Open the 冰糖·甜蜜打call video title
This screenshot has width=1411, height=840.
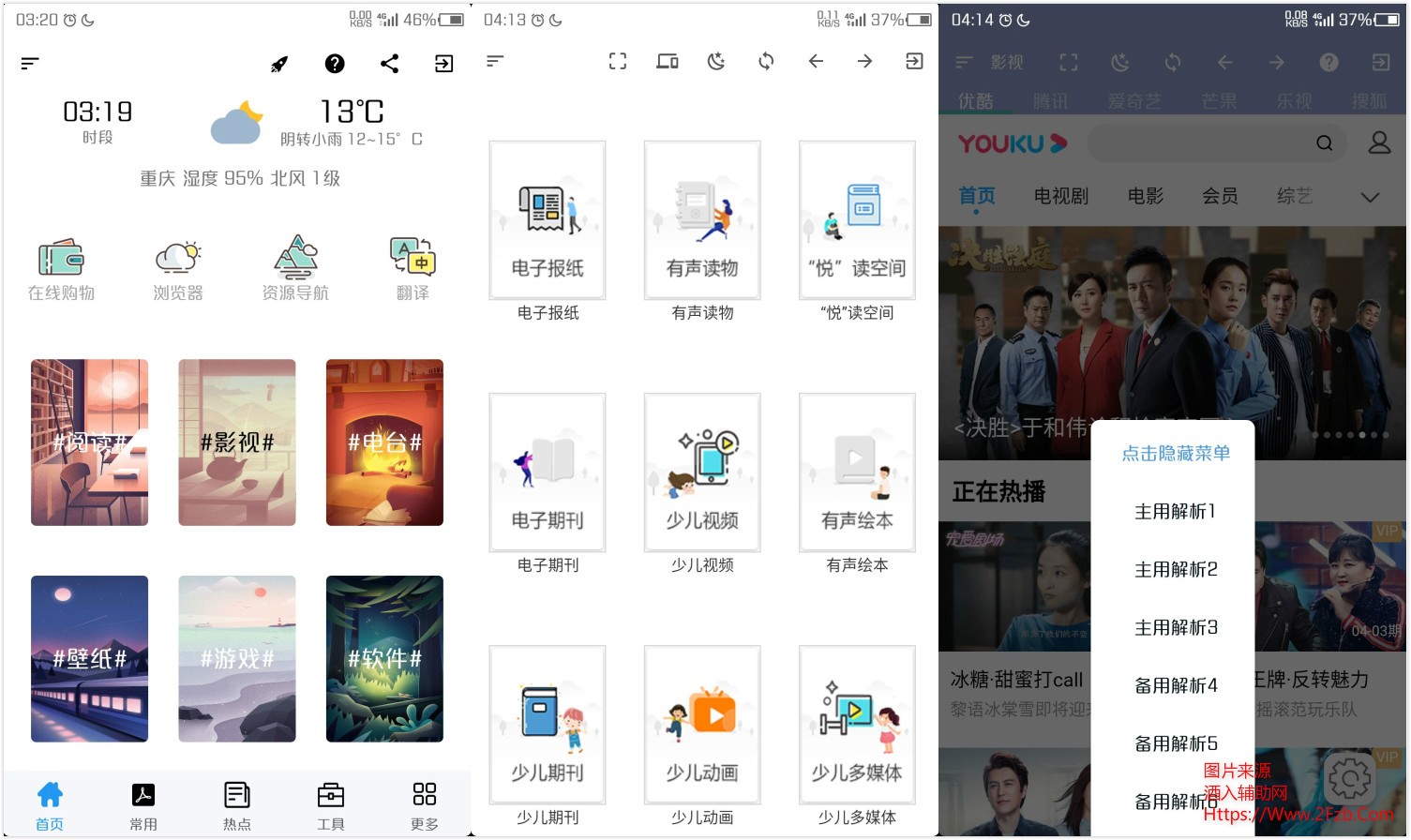coord(1016,680)
